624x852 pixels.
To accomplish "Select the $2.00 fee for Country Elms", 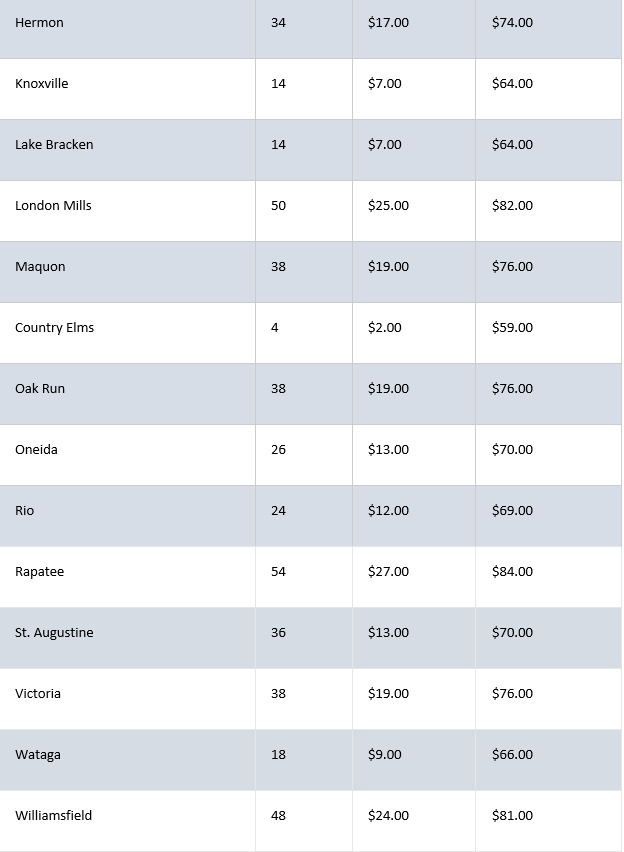I will (x=385, y=328).
